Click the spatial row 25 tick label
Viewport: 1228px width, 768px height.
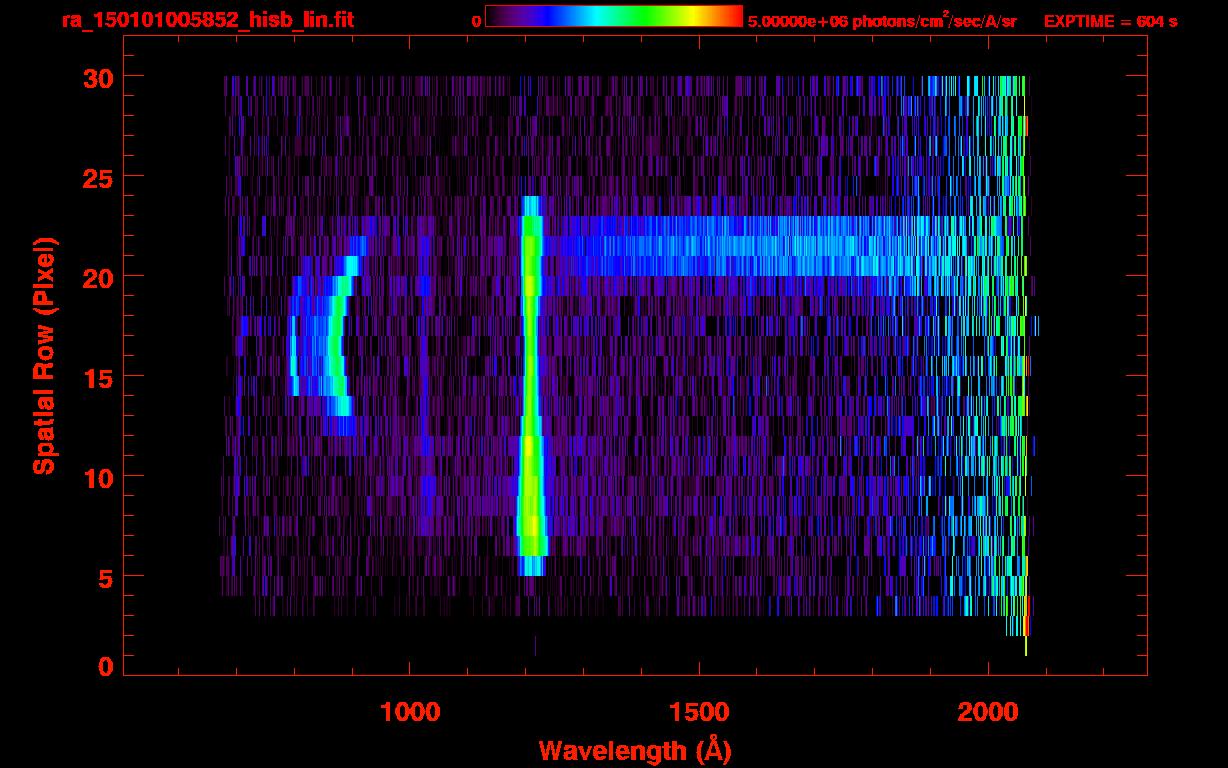(x=98, y=177)
